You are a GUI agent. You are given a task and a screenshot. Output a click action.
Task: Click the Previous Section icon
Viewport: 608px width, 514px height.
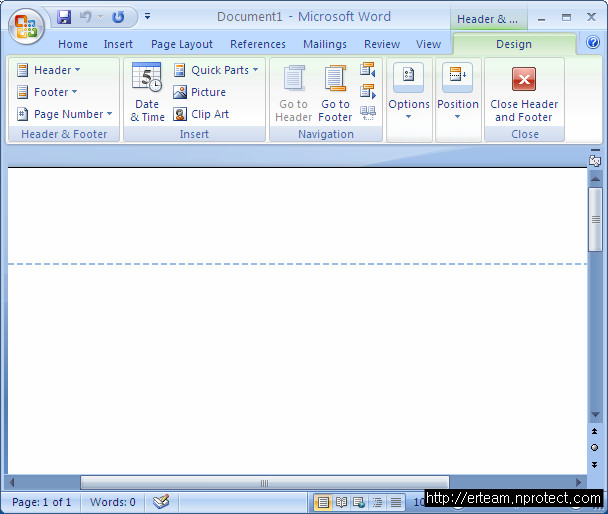(x=368, y=69)
